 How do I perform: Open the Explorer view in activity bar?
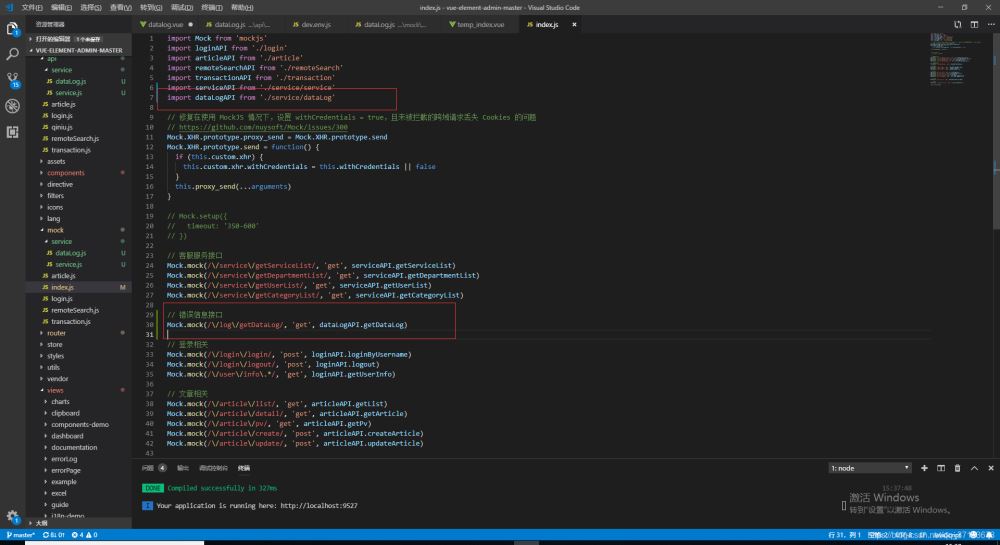[13, 29]
